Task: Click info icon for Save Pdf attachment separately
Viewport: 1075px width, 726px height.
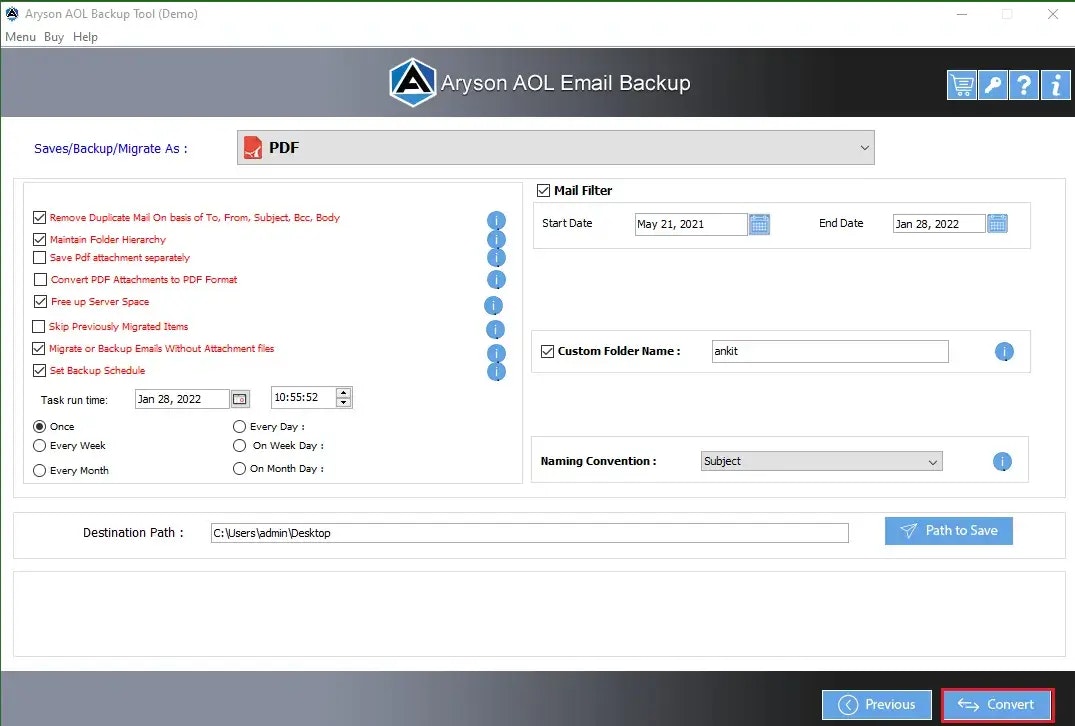Action: (496, 258)
